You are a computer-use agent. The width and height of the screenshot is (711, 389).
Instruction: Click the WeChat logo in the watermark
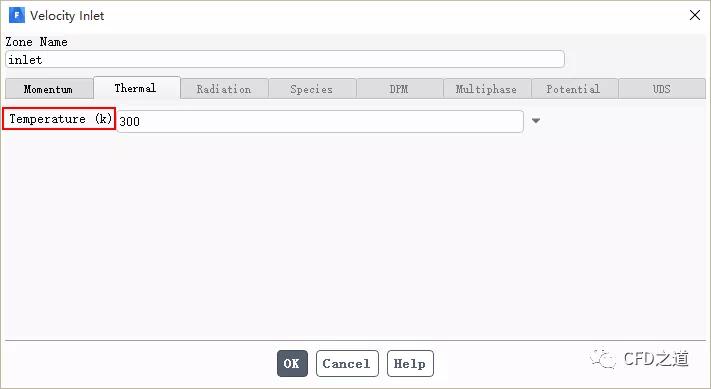click(603, 359)
